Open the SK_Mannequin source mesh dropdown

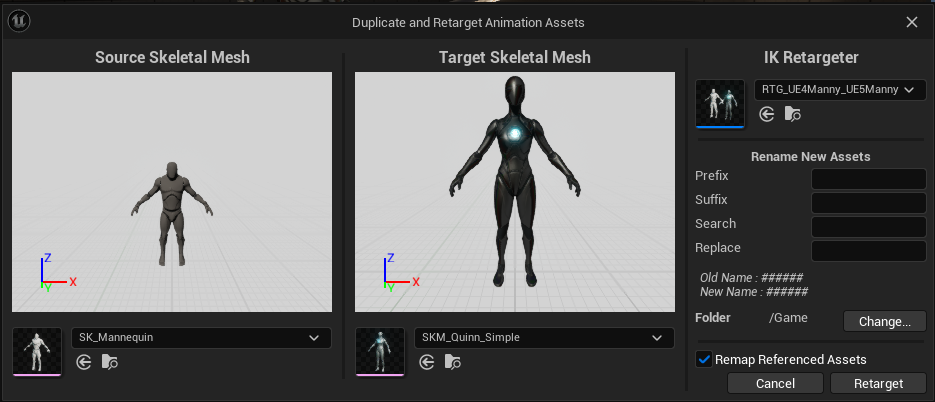point(202,338)
